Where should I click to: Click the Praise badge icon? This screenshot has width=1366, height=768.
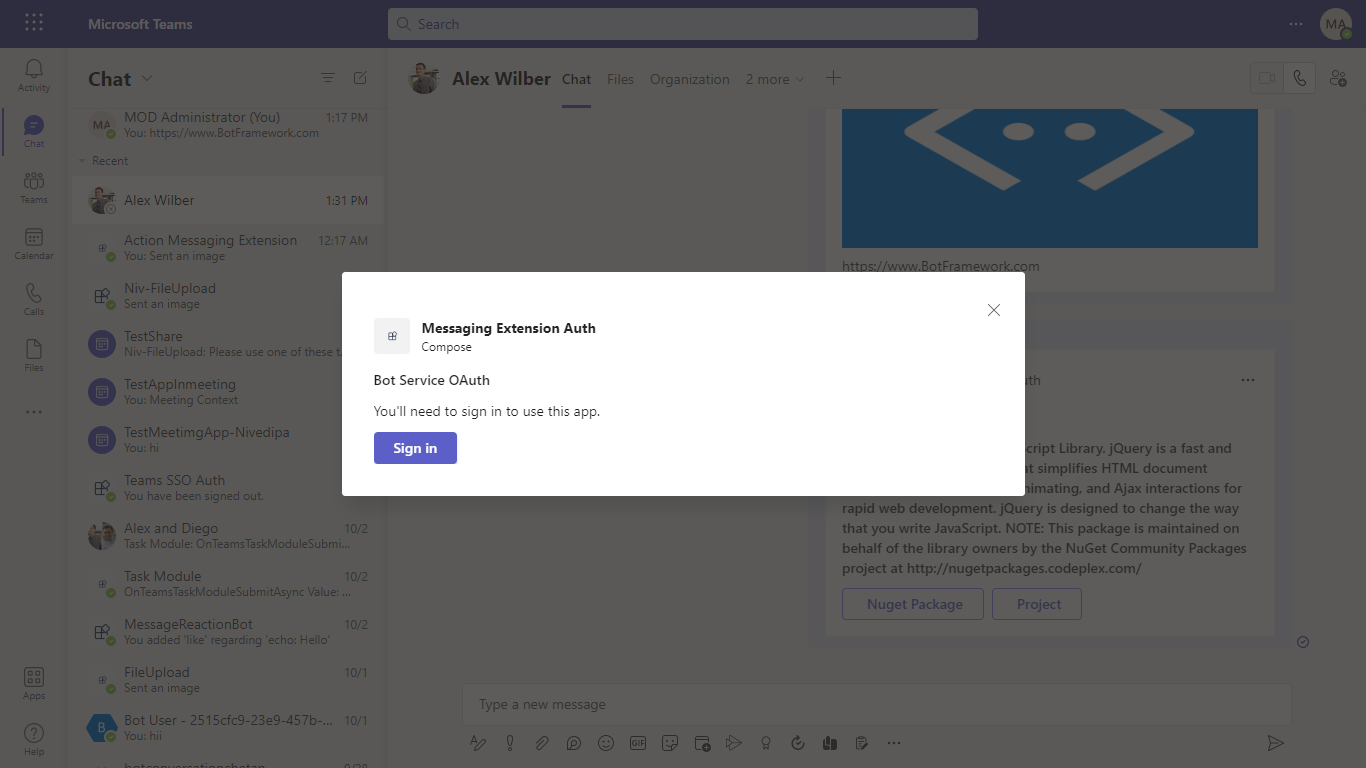coord(766,743)
